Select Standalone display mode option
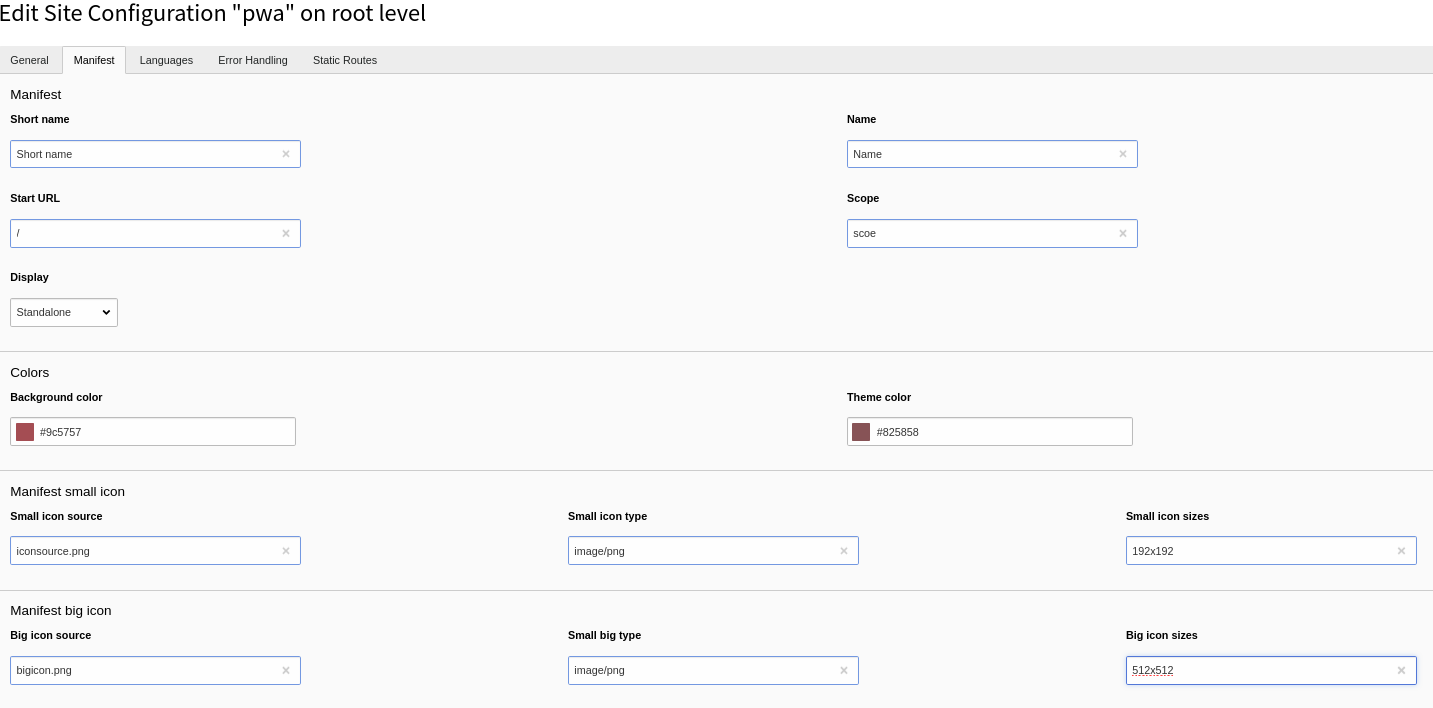 pos(64,312)
